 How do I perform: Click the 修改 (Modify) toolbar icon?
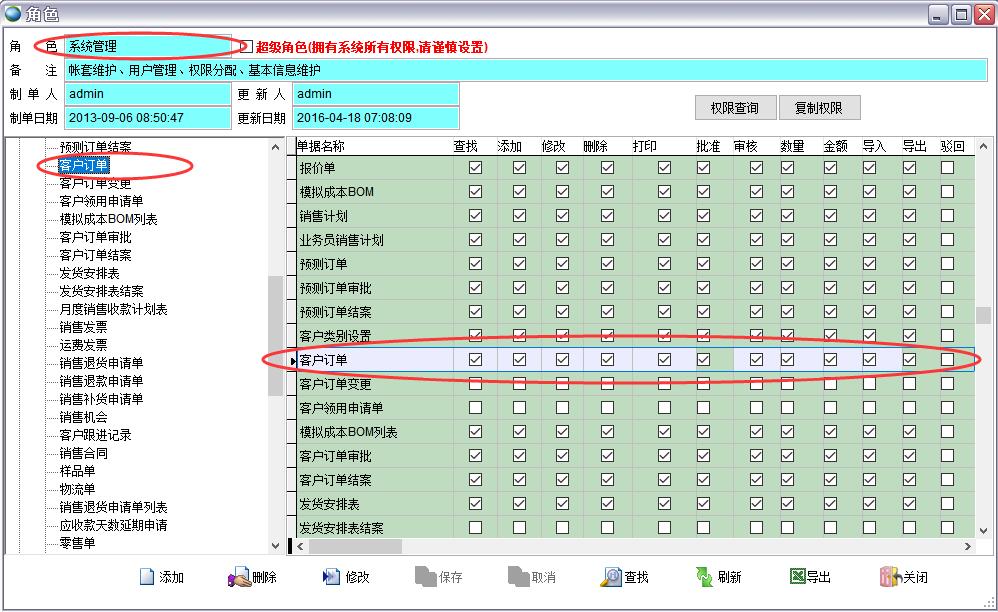click(332, 577)
